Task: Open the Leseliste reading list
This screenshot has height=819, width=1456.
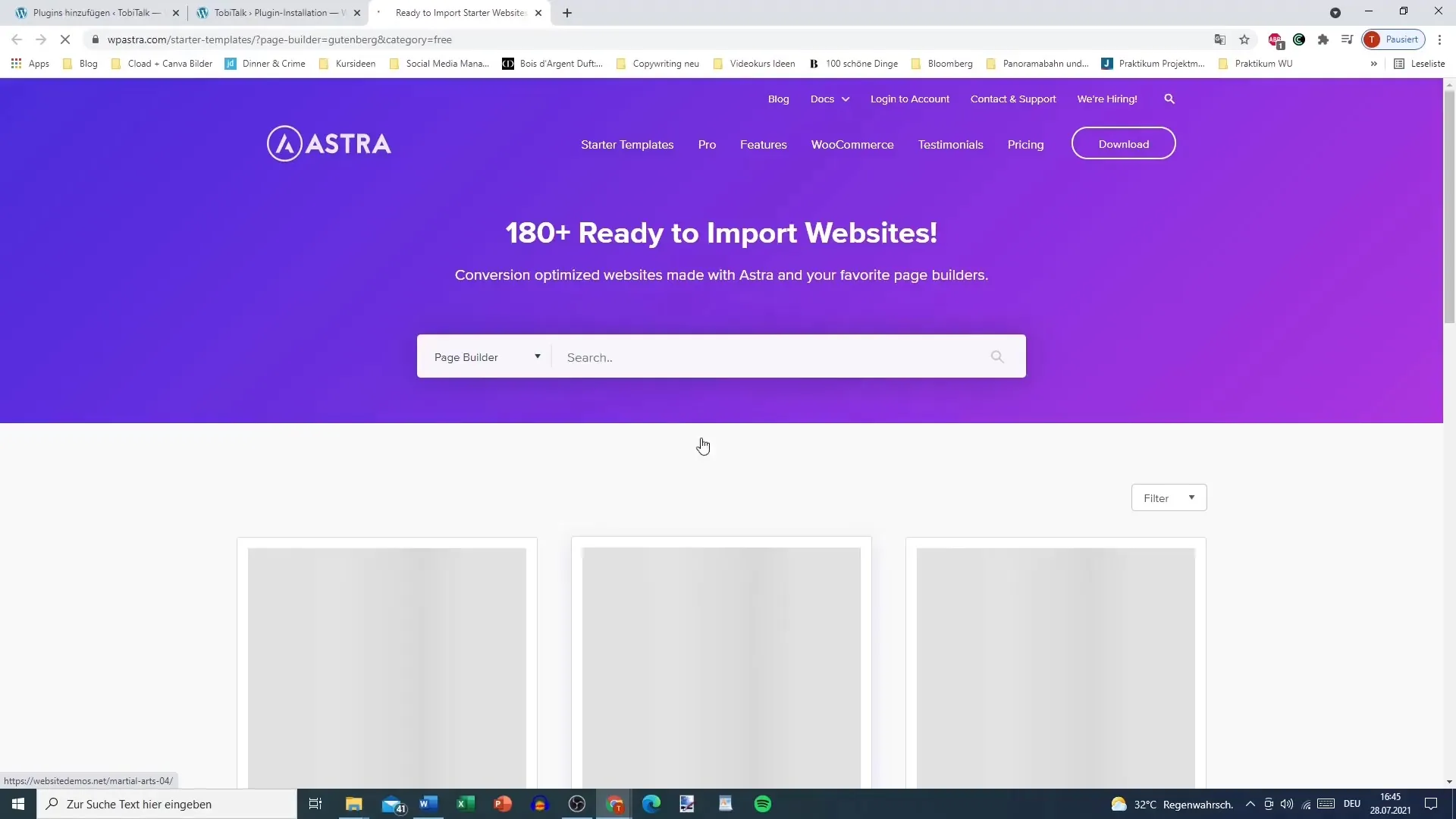Action: pos(1420,64)
